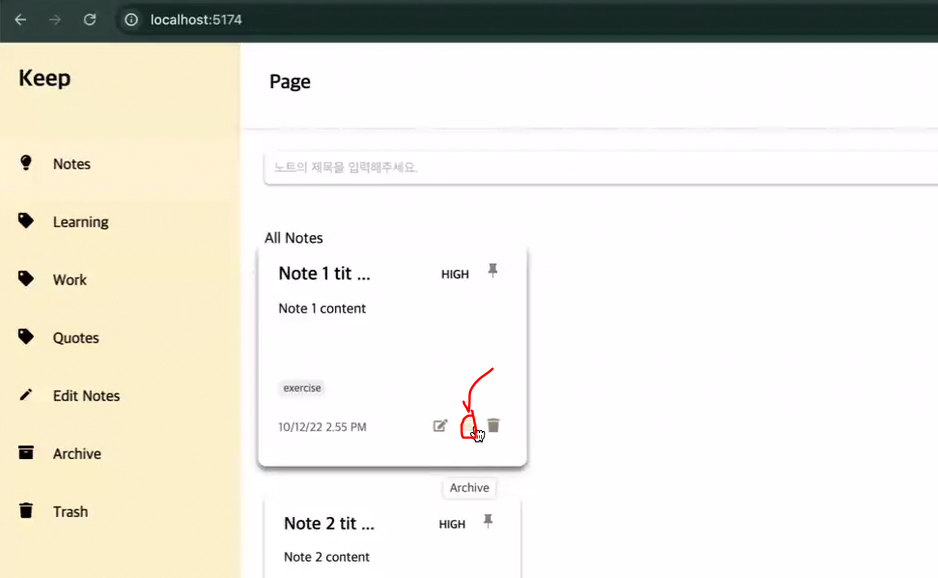Click the browser forward arrow

coord(55,20)
